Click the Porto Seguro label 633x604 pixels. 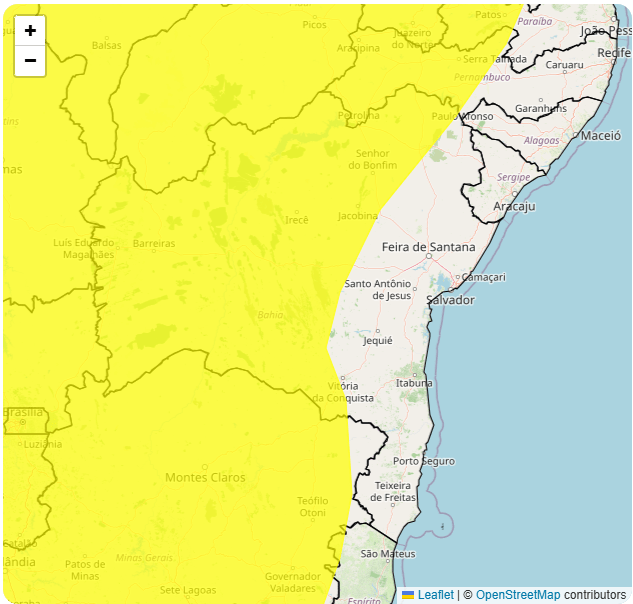(x=424, y=461)
